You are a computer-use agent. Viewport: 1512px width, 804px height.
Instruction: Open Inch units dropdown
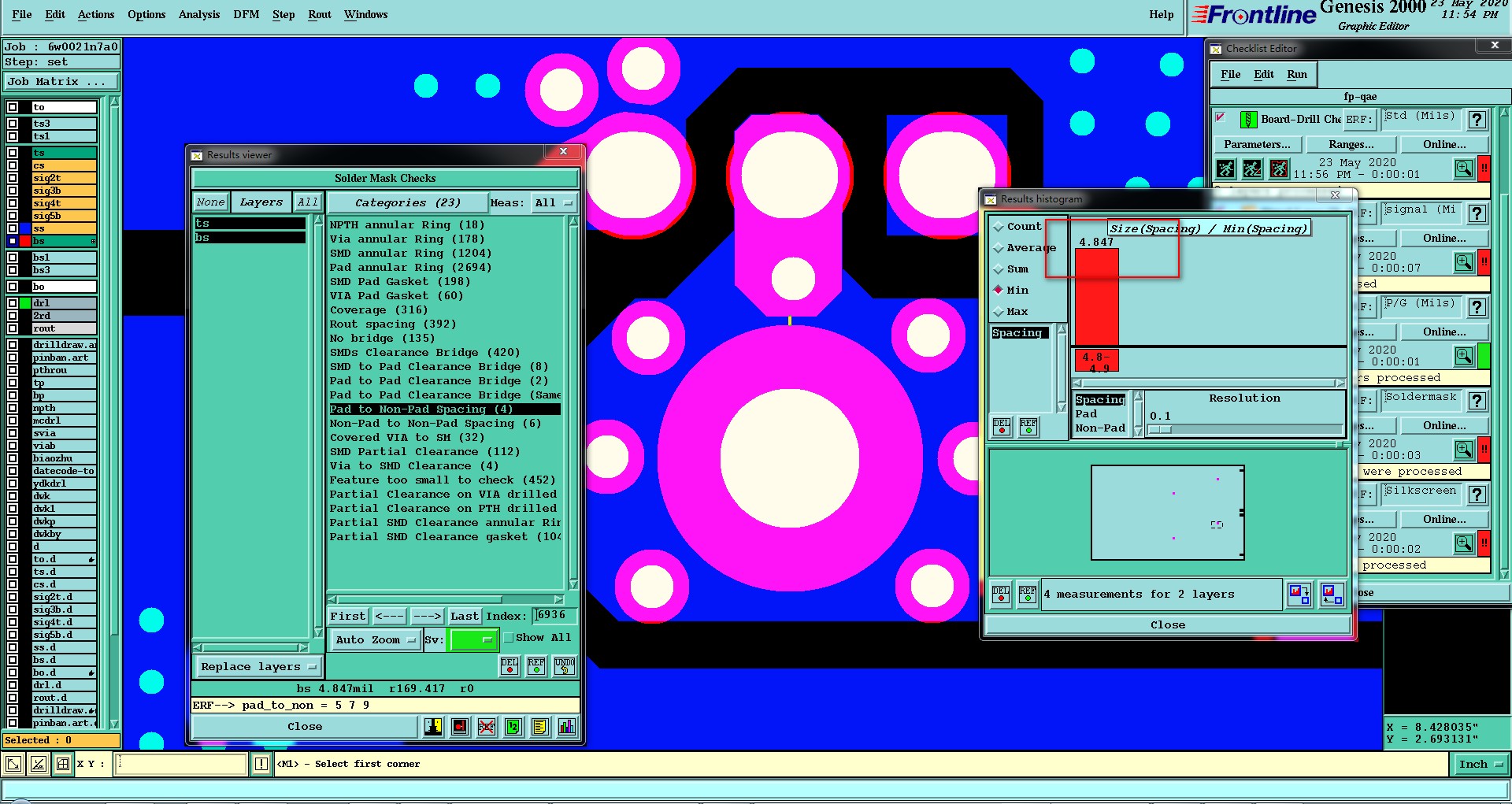click(1480, 764)
